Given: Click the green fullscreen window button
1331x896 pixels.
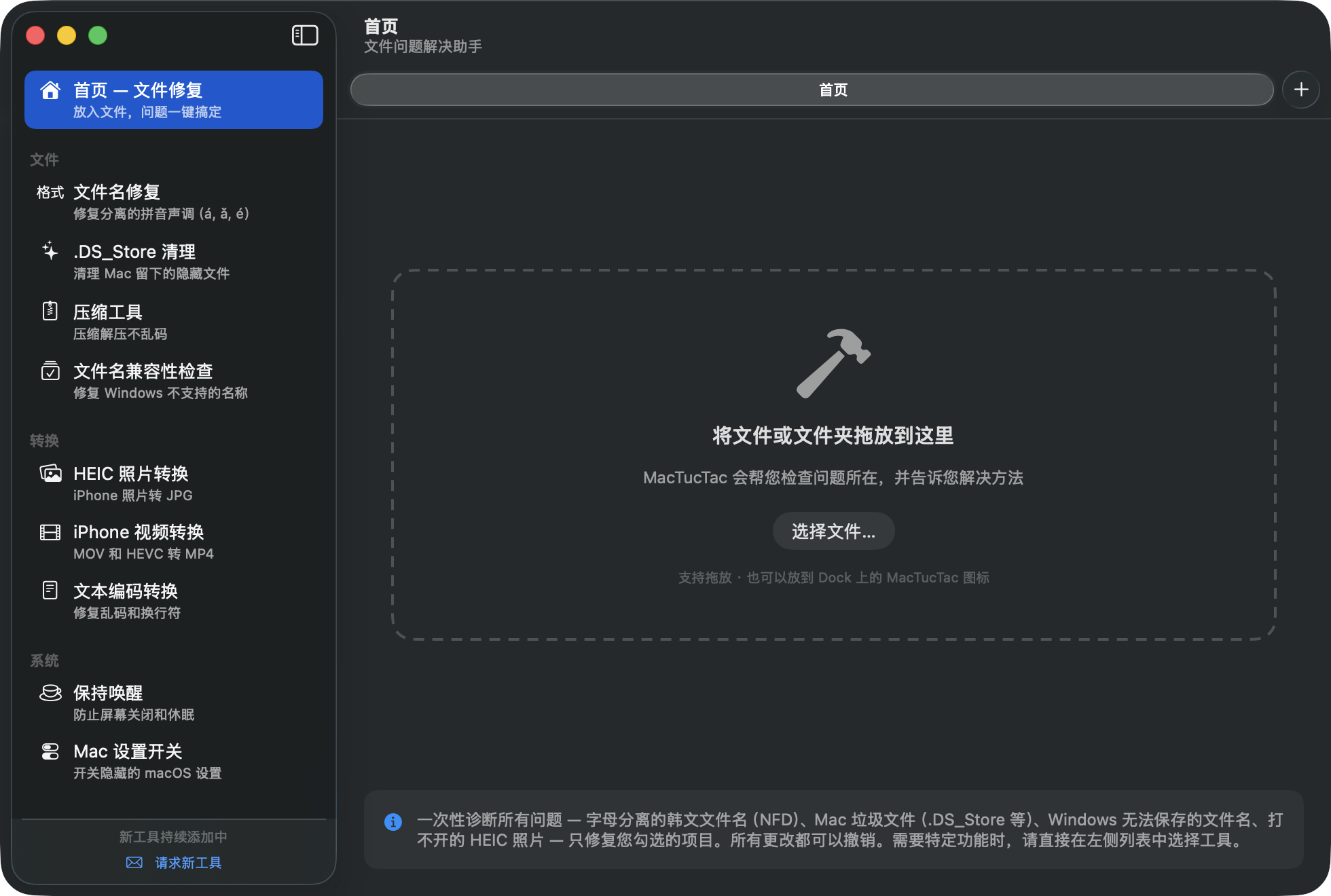Looking at the screenshot, I should pyautogui.click(x=98, y=35).
